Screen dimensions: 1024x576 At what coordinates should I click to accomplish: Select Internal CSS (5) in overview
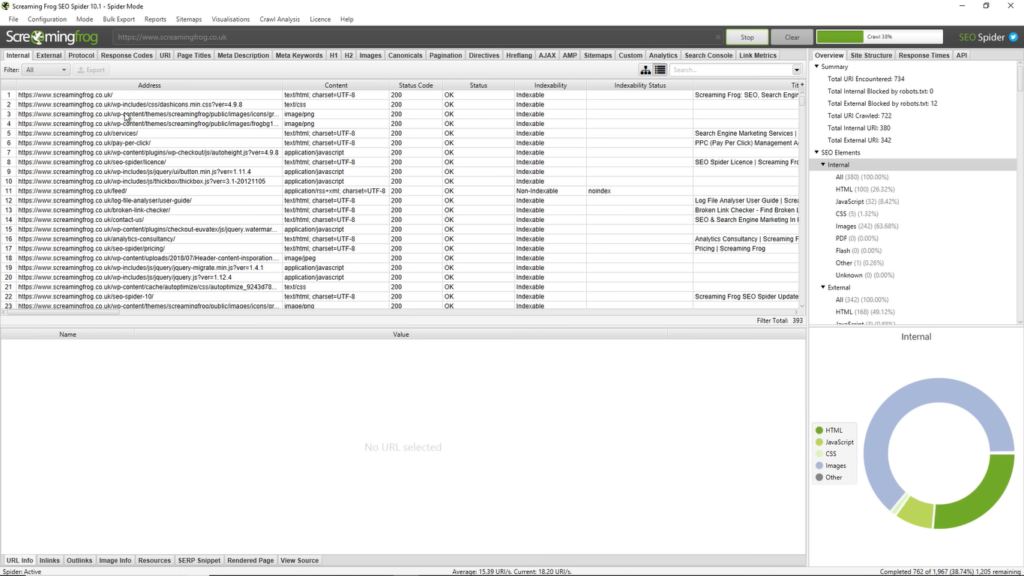point(857,214)
